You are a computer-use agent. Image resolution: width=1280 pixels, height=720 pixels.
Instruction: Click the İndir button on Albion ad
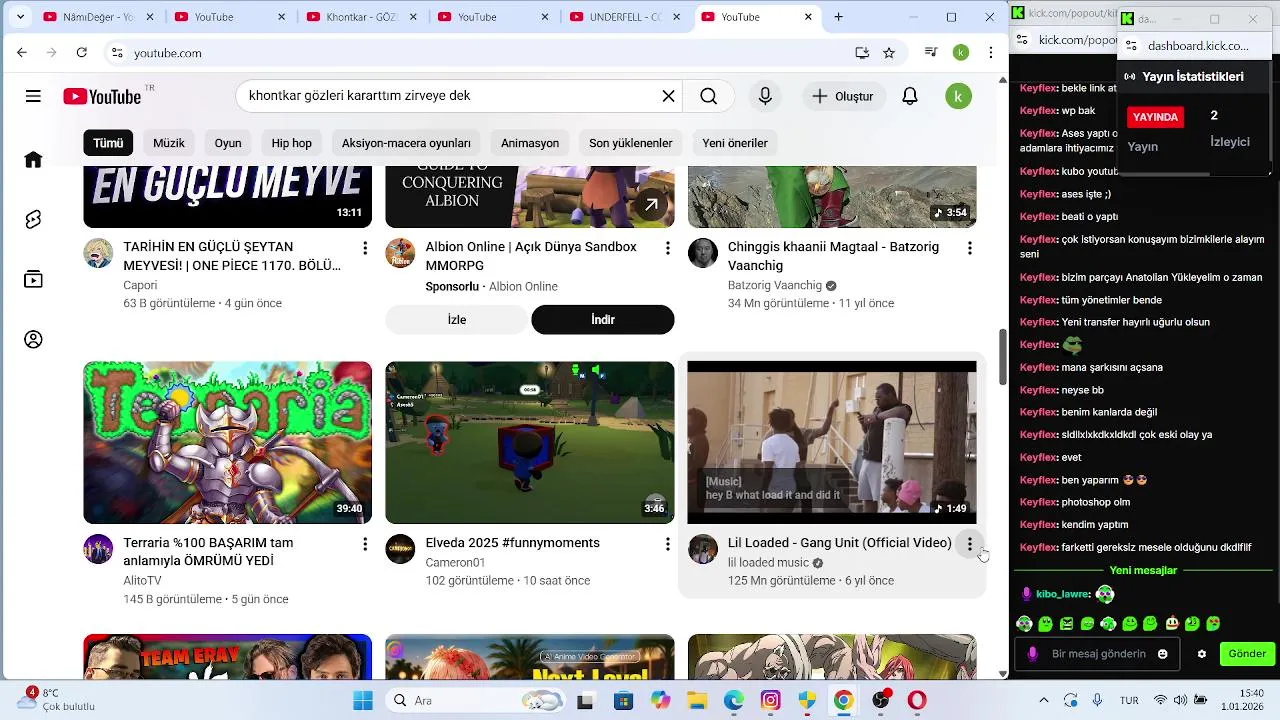(603, 320)
